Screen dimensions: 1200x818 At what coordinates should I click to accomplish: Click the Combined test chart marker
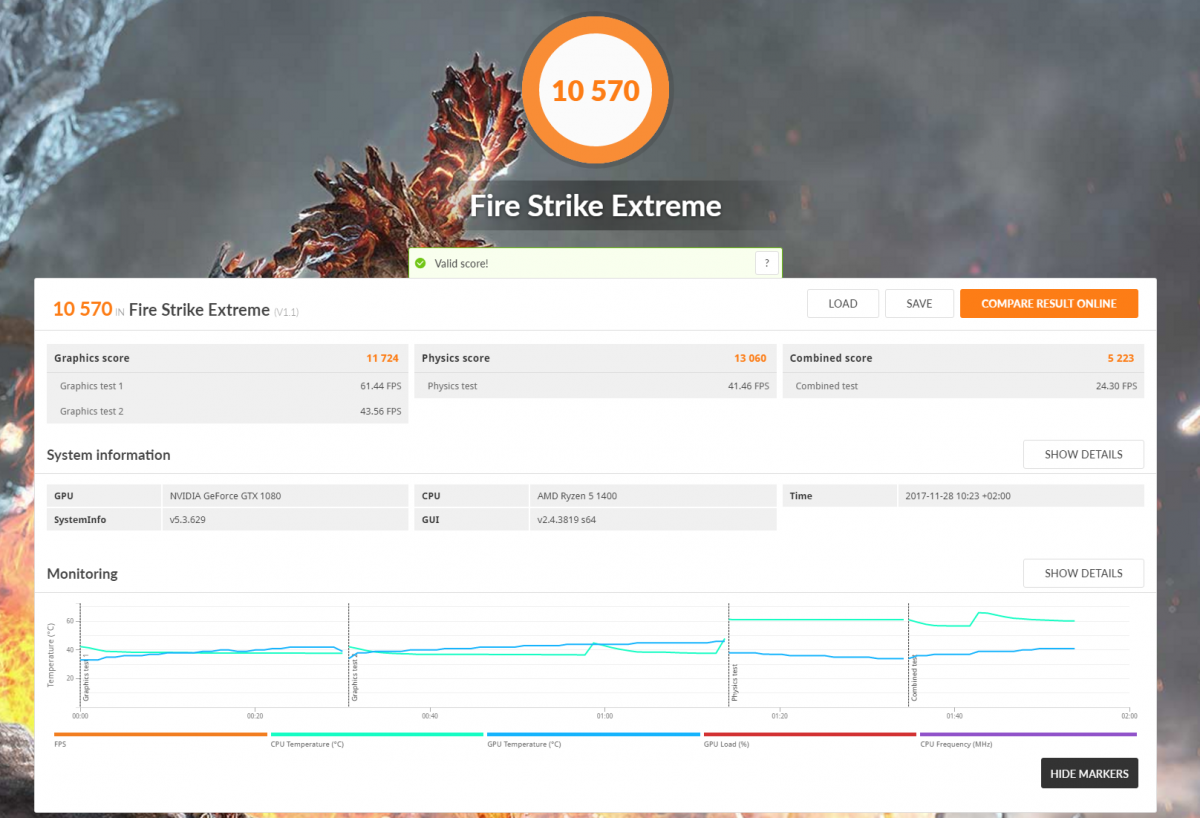[914, 678]
